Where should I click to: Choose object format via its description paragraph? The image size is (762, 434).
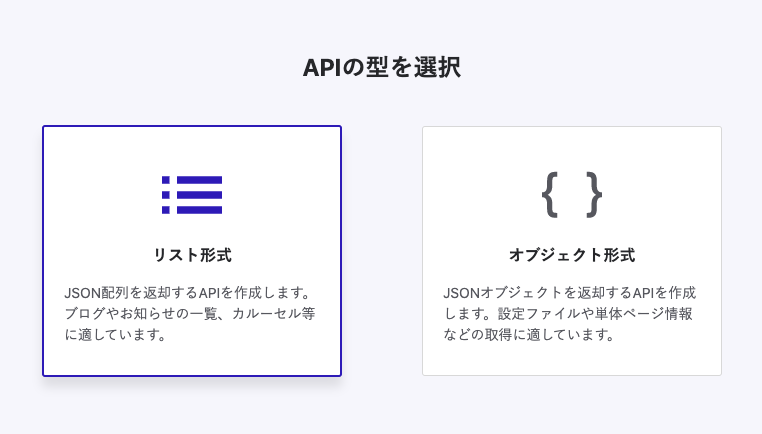(568, 314)
